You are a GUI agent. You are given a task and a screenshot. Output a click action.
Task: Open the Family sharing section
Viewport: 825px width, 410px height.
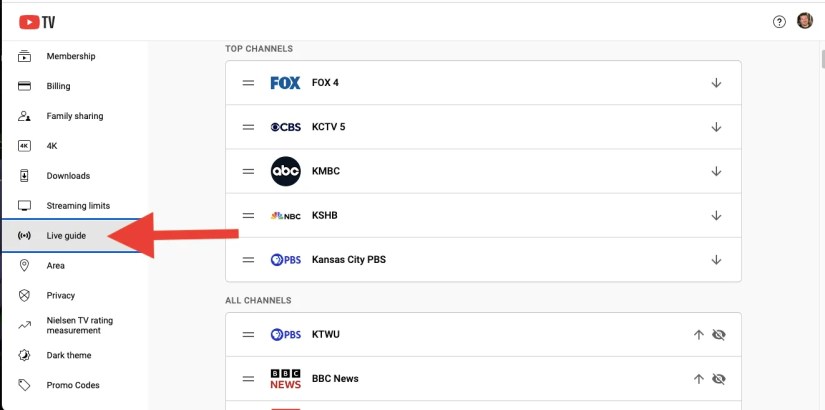[74, 116]
